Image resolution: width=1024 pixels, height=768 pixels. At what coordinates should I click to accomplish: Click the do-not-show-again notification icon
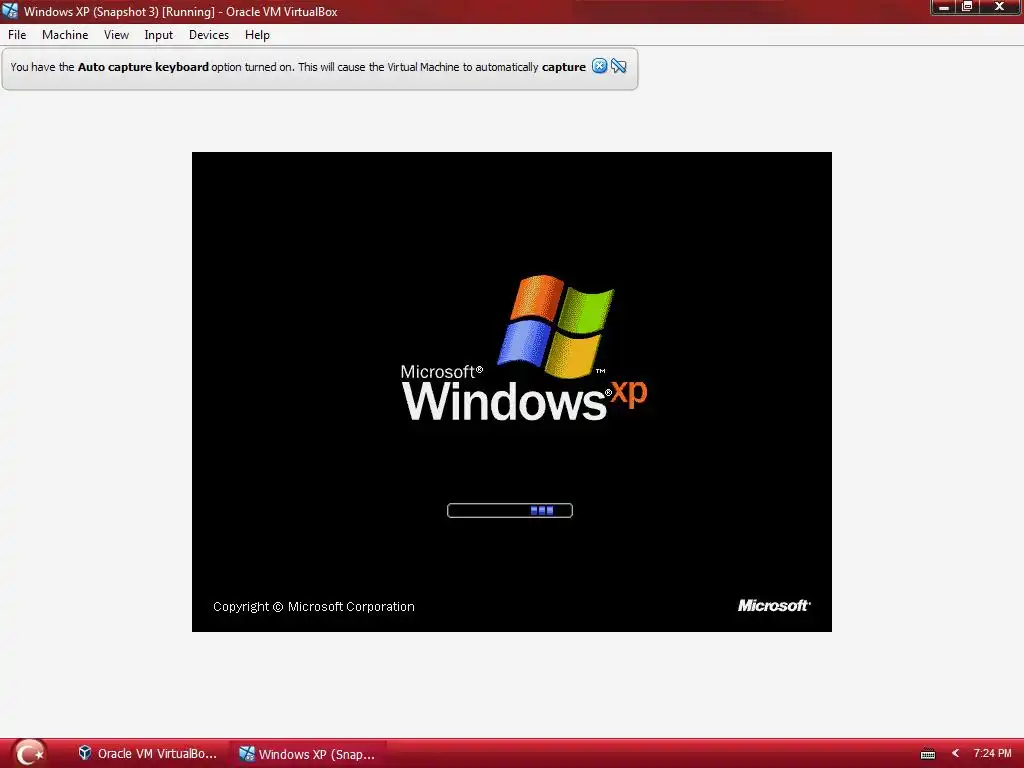[x=618, y=66]
